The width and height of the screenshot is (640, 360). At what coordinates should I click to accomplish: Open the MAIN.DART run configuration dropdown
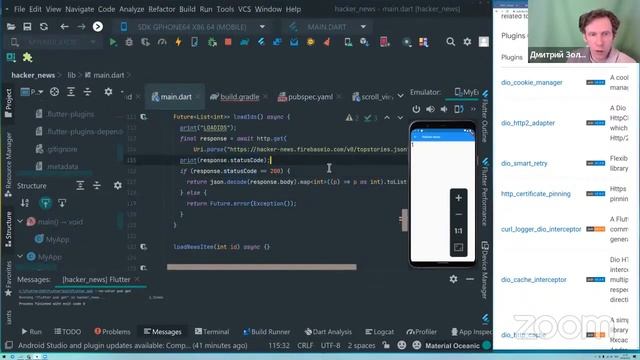(x=327, y=27)
